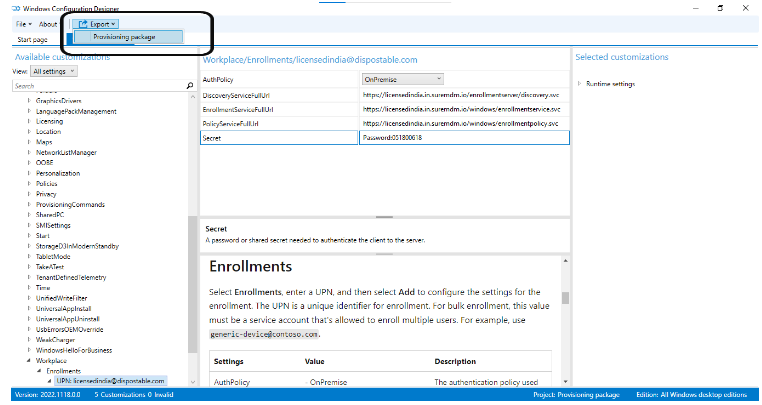Select ProvisioningCommands in the tree
Viewport: 762px width, 405px height.
coord(70,205)
